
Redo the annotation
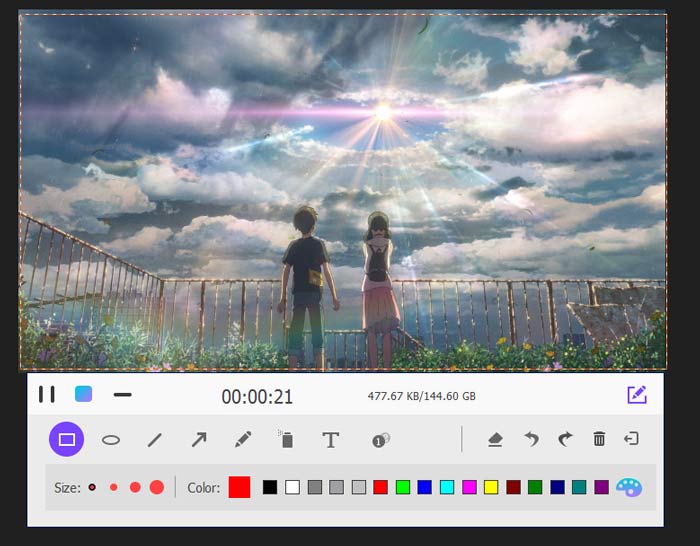565,439
